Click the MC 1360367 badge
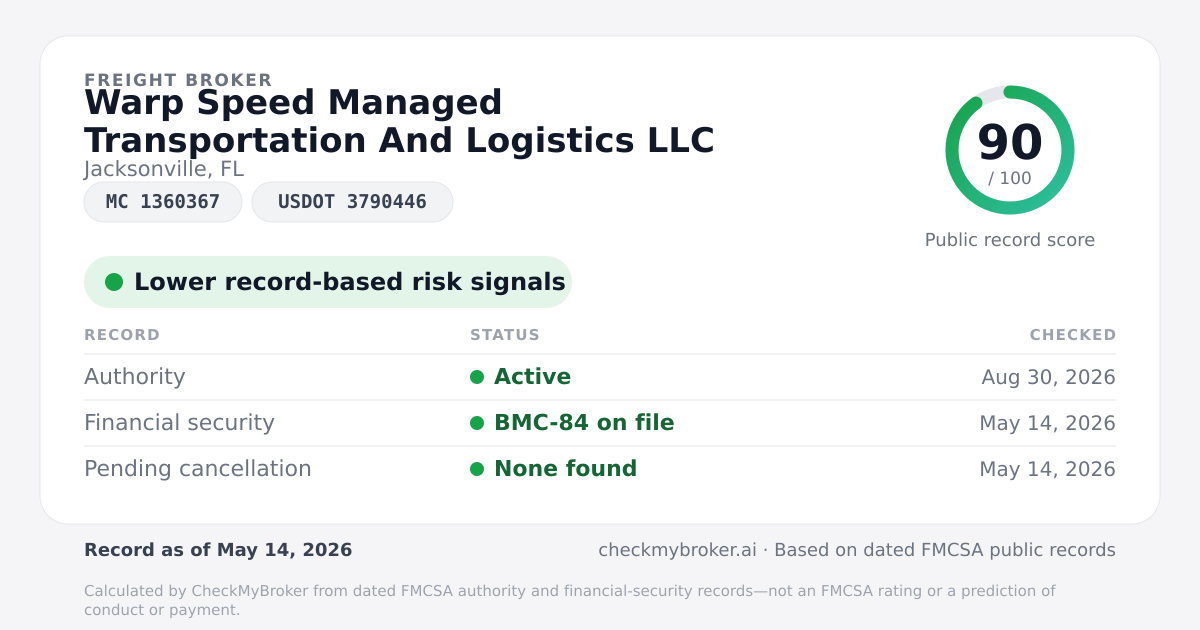 163,202
